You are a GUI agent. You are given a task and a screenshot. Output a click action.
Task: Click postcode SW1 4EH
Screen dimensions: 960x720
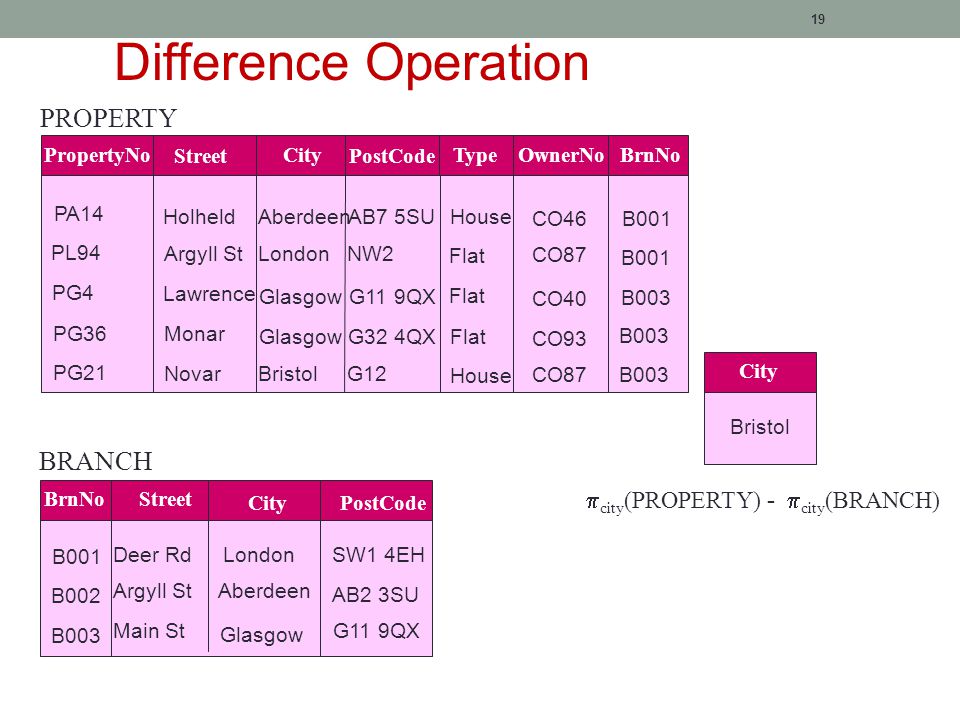click(x=378, y=555)
